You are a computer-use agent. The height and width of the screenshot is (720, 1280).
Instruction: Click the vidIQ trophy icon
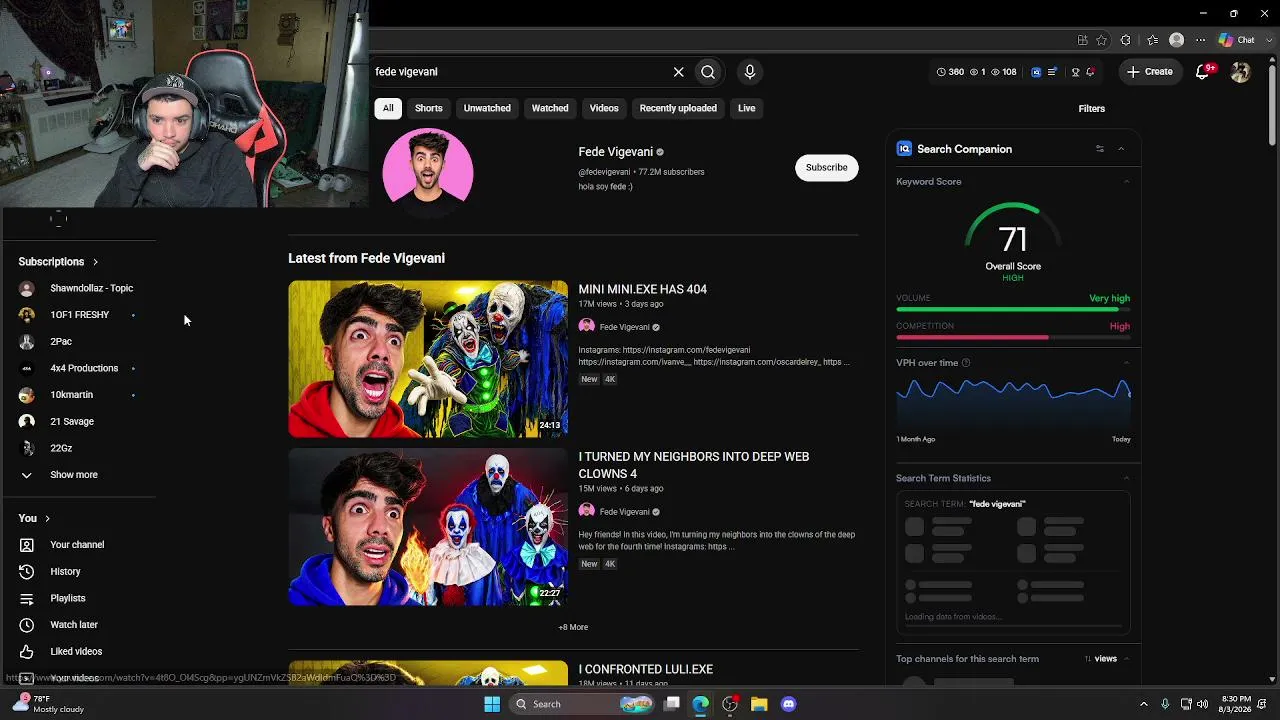(1075, 72)
